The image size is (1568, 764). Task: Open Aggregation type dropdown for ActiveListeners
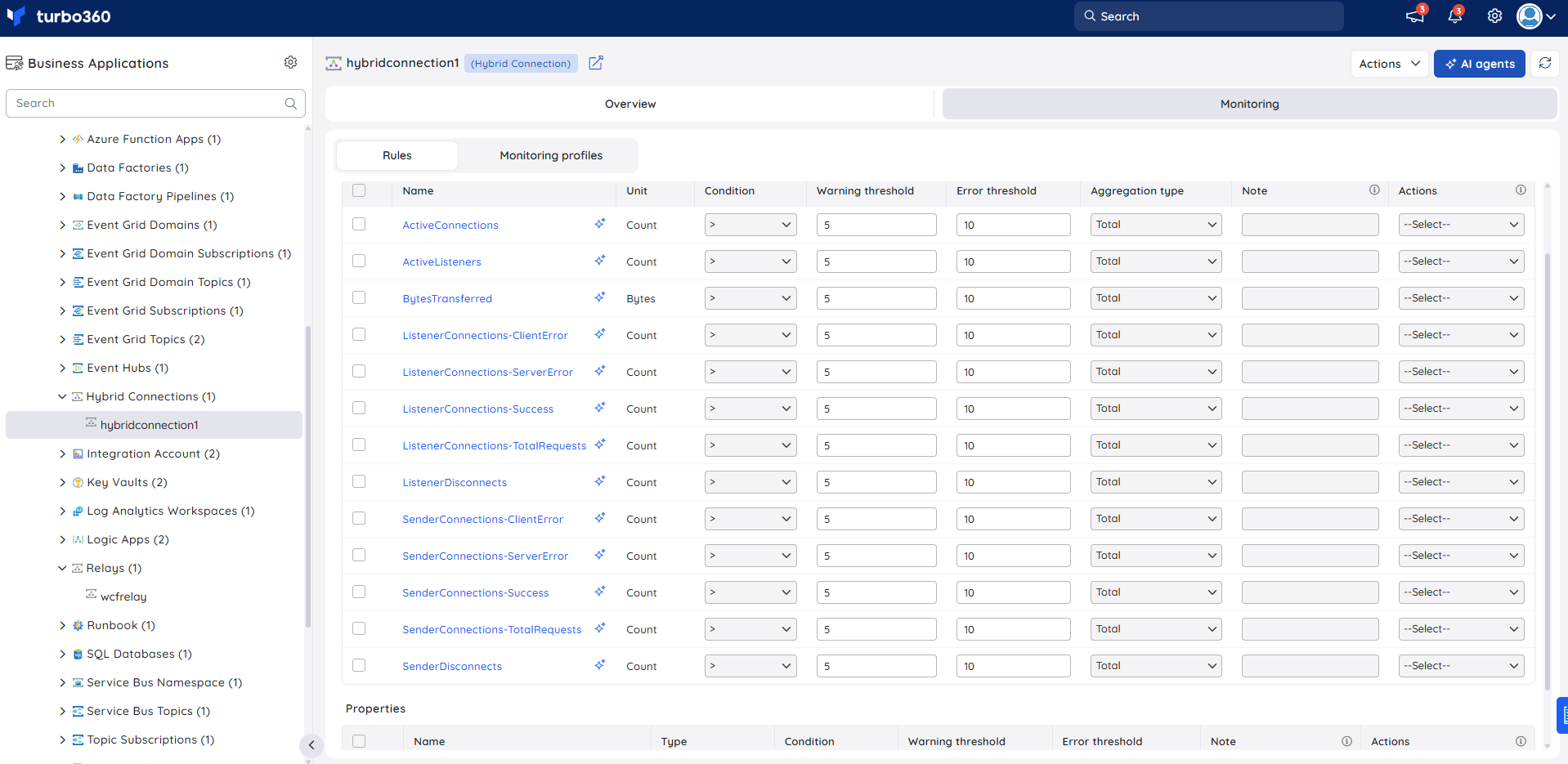click(1156, 261)
